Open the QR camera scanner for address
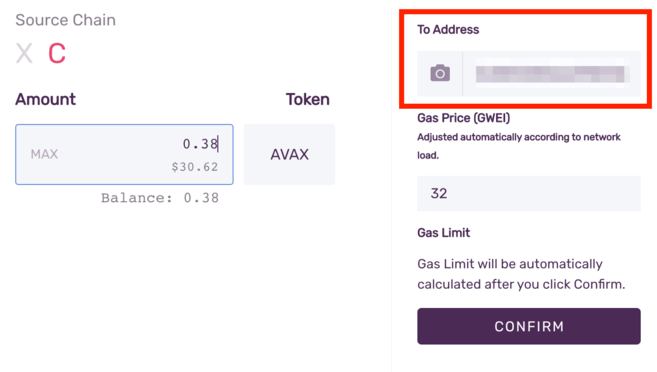657x372 pixels. 440,73
